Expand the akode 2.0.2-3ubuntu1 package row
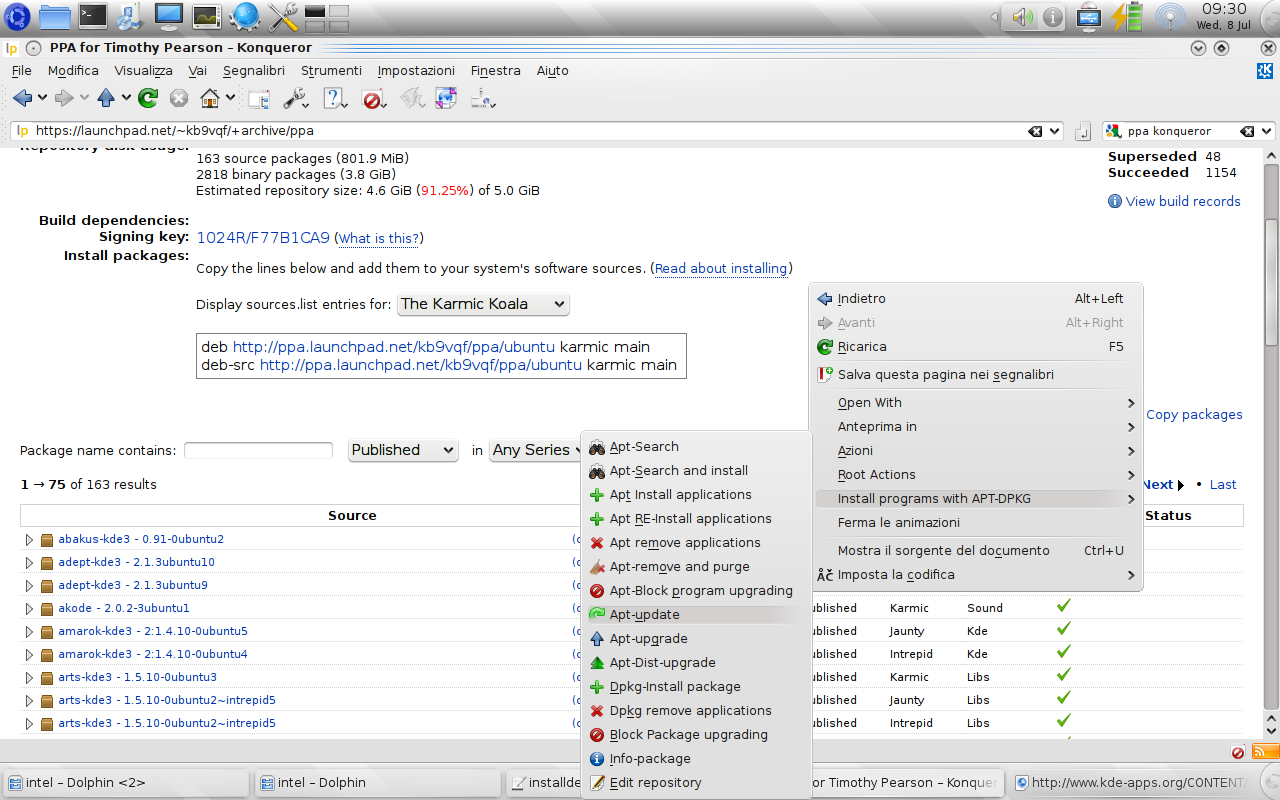Screen dimensions: 1280x800 click(29, 608)
